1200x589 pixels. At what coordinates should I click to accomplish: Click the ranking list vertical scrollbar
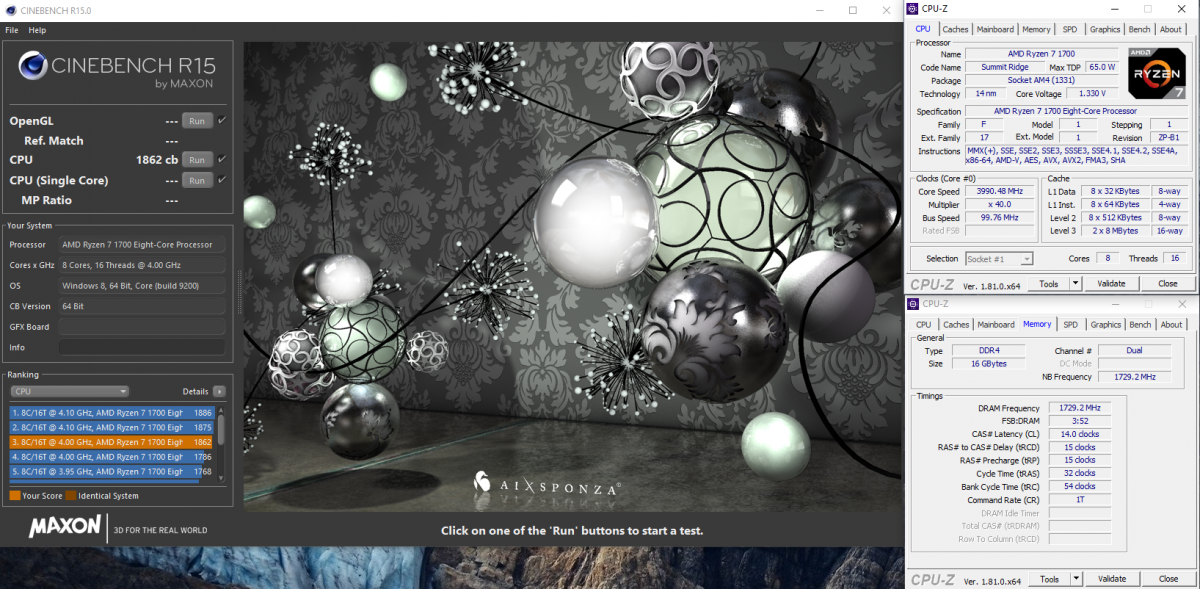[x=222, y=443]
